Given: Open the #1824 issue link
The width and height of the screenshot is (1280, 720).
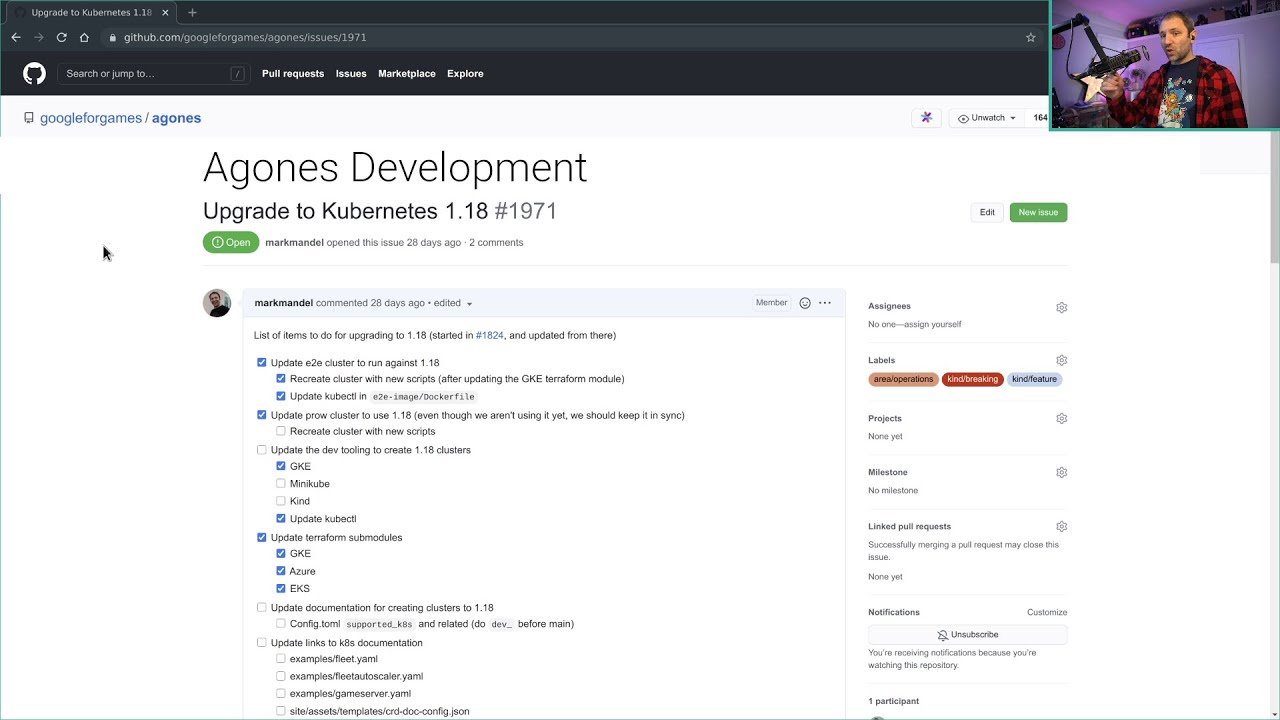Looking at the screenshot, I should (490, 335).
